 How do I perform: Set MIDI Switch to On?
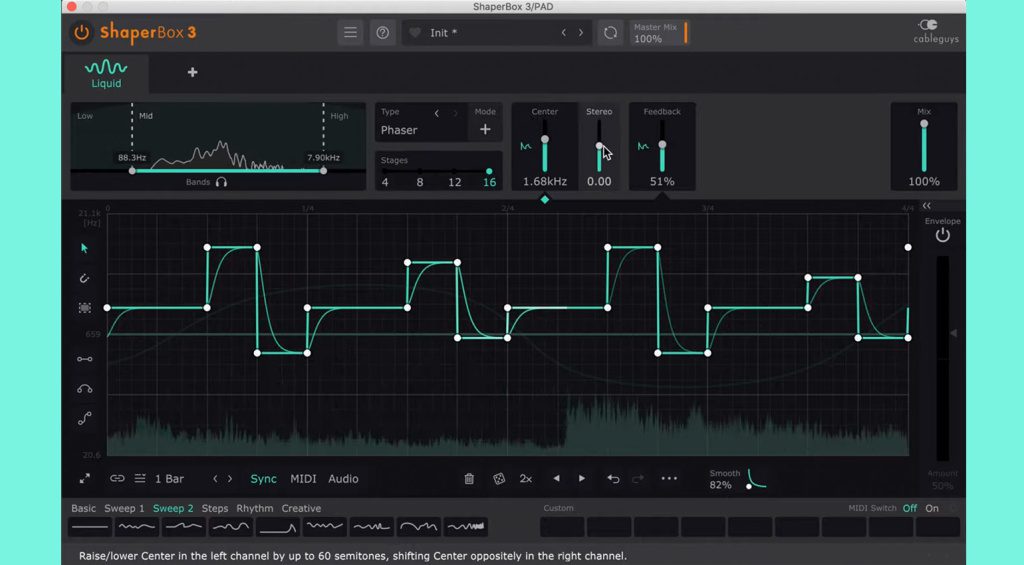(x=932, y=509)
